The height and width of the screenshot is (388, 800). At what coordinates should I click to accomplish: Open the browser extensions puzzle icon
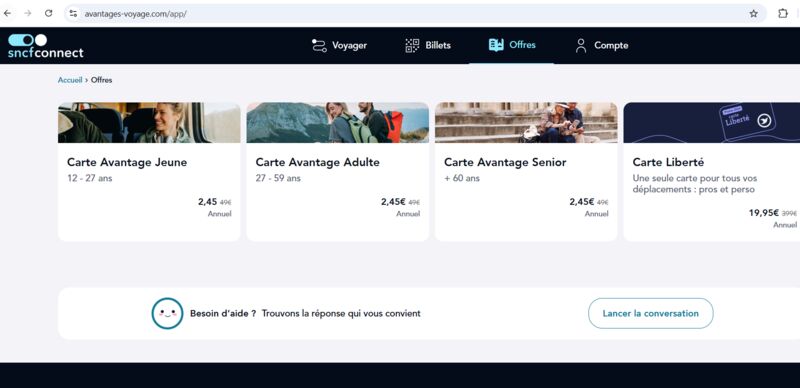783,14
